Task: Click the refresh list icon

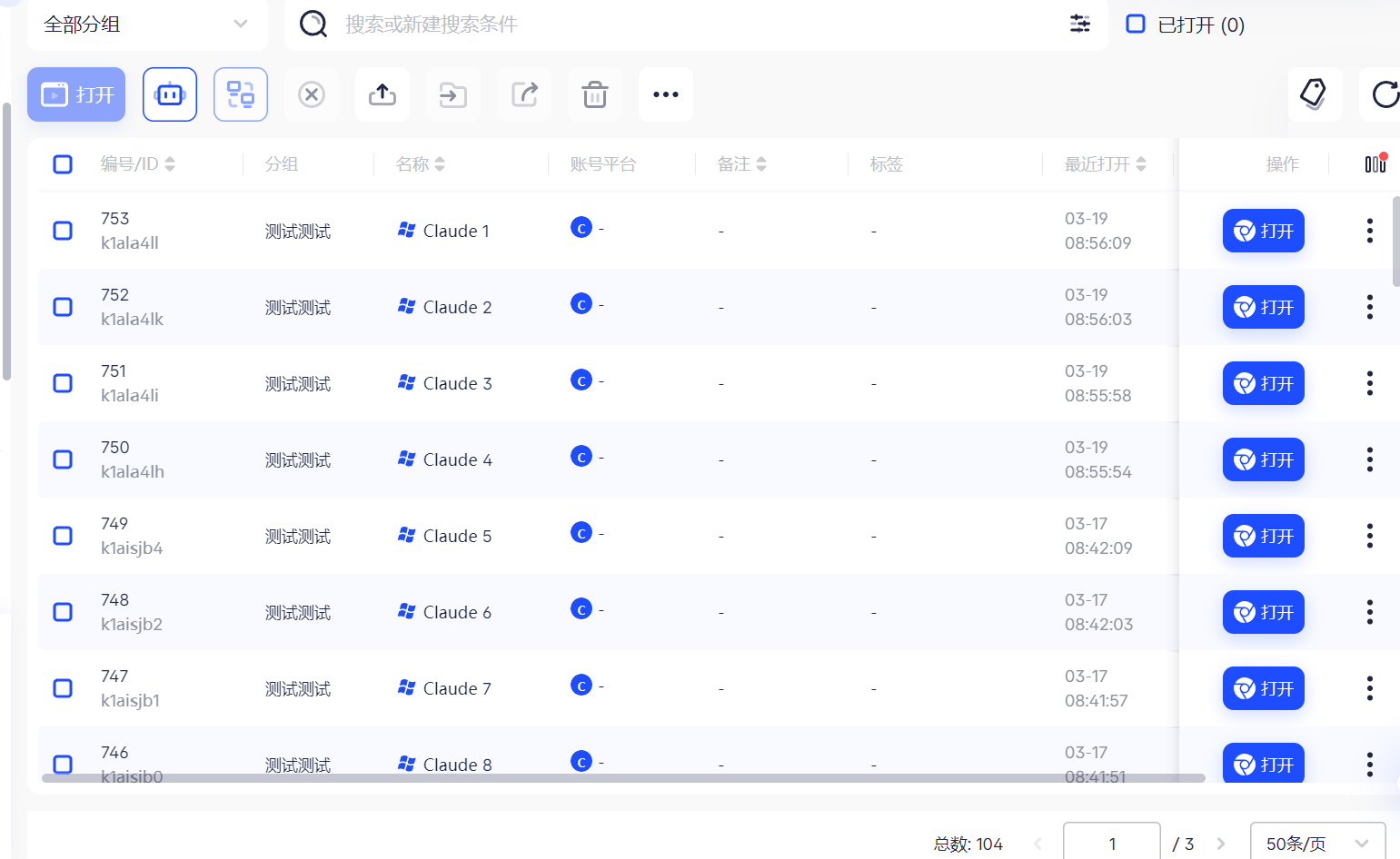Action: pyautogui.click(x=1384, y=94)
